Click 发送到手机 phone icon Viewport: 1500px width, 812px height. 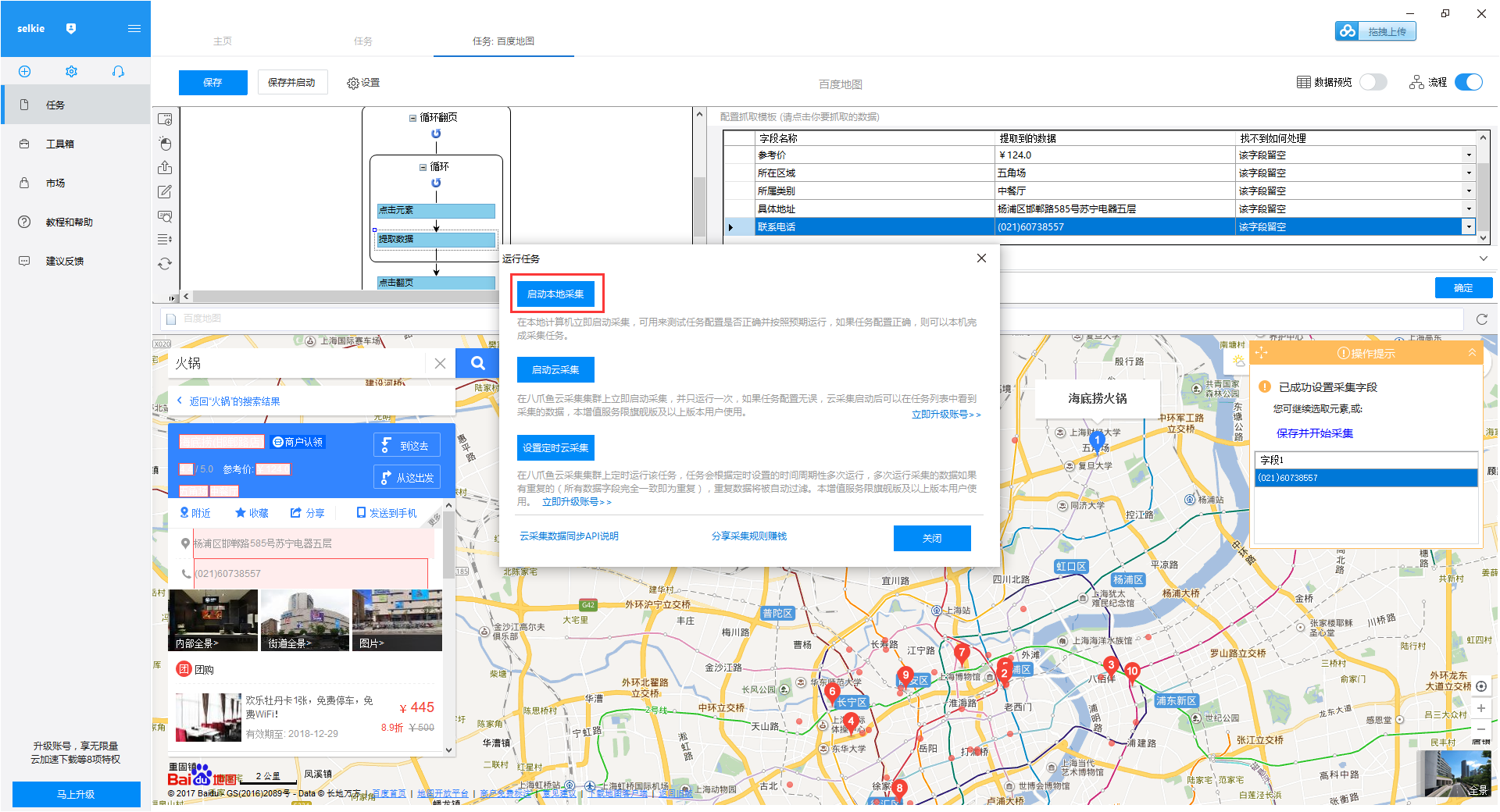pyautogui.click(x=387, y=513)
